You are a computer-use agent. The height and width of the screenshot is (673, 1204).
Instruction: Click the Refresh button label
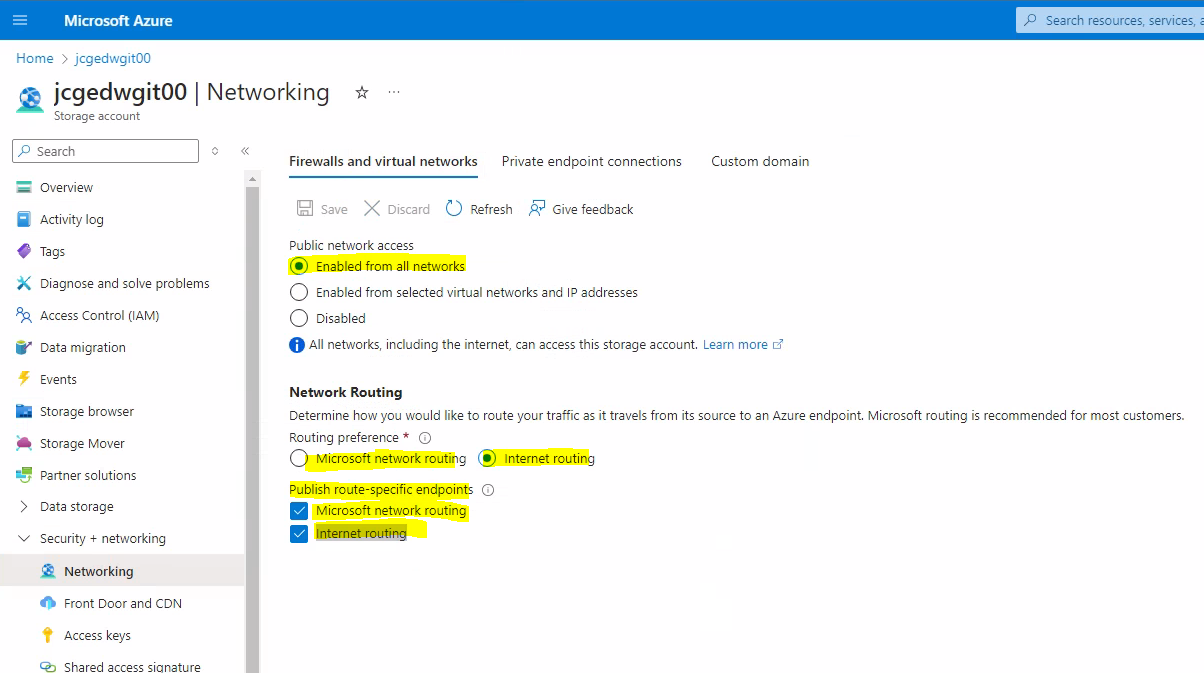tap(491, 209)
